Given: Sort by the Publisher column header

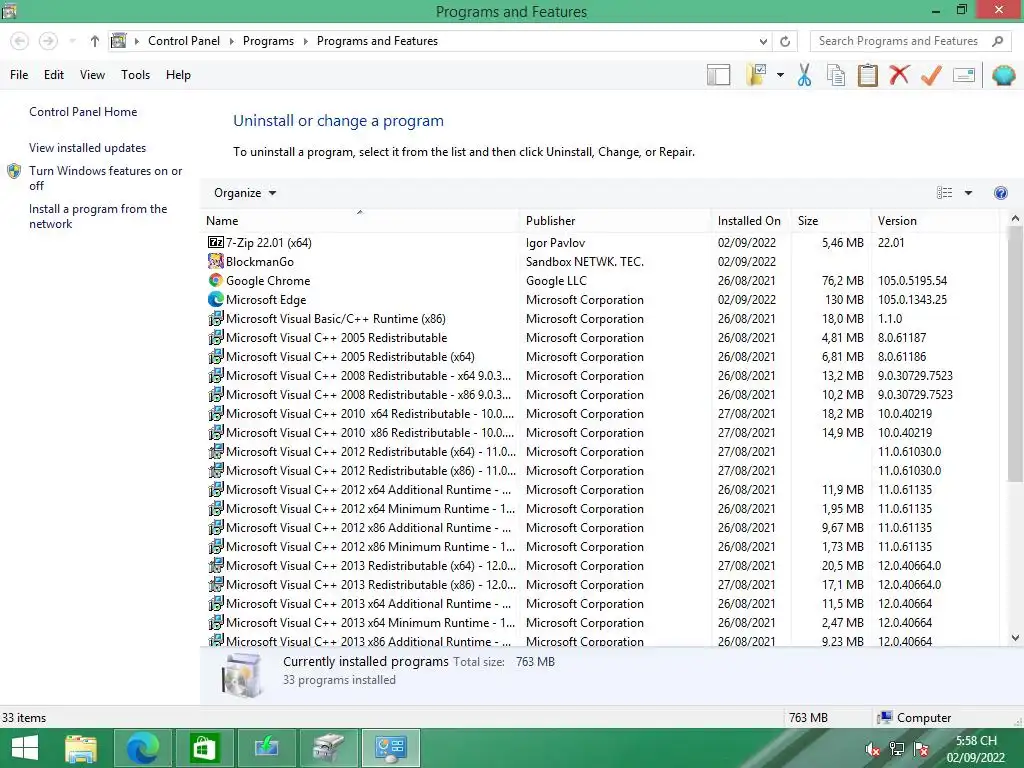Looking at the screenshot, I should click(x=615, y=221).
